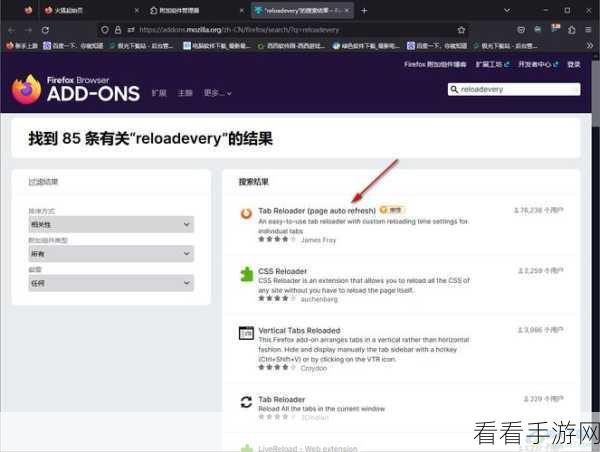The width and height of the screenshot is (600, 452).
Task: Open the Firefox hamburger application menu
Action: coord(588,30)
